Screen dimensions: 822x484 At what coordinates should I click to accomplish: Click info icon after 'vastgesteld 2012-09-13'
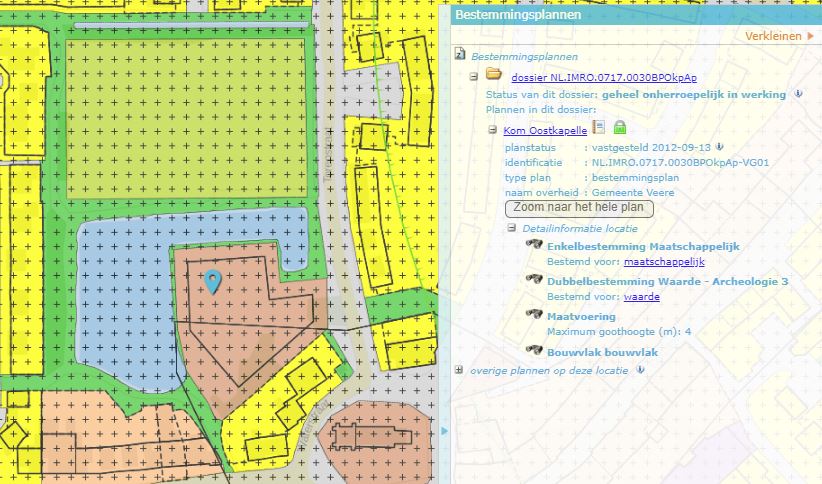point(720,147)
